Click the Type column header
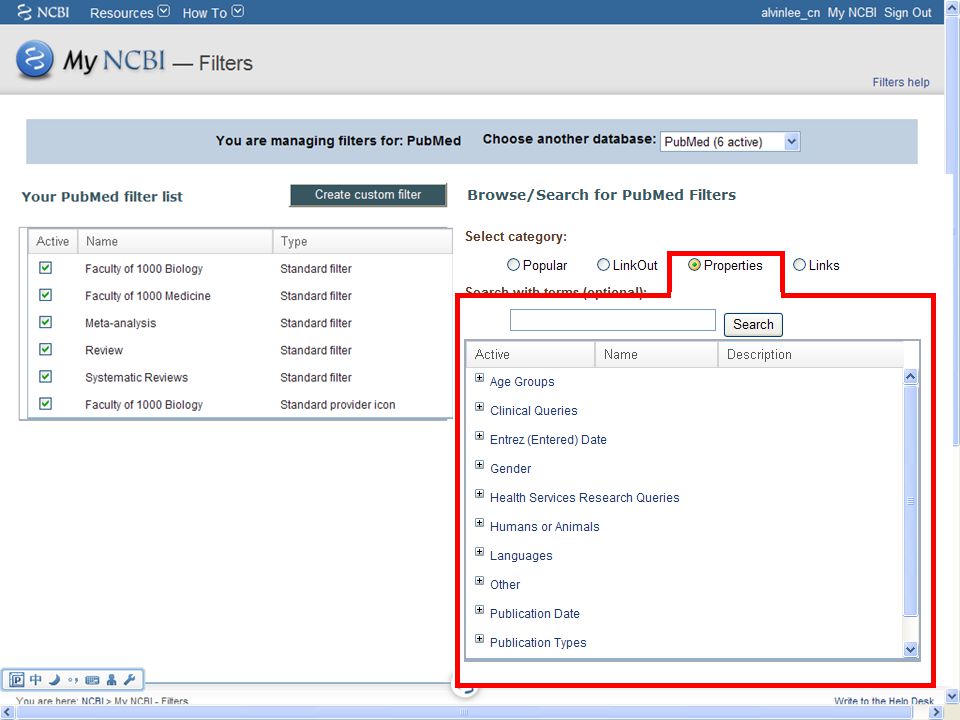Image resolution: width=960 pixels, height=720 pixels. coord(362,241)
